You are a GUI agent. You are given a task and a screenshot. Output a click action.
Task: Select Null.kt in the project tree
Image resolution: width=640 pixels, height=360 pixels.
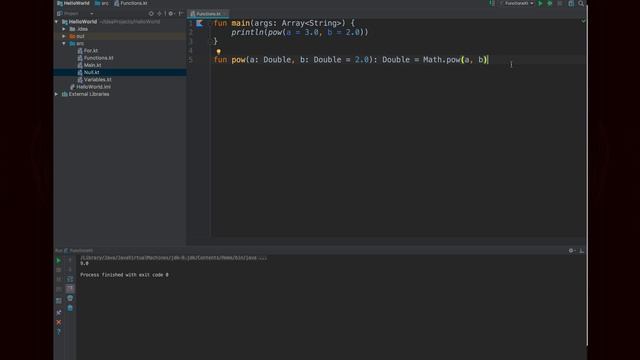[x=91, y=72]
